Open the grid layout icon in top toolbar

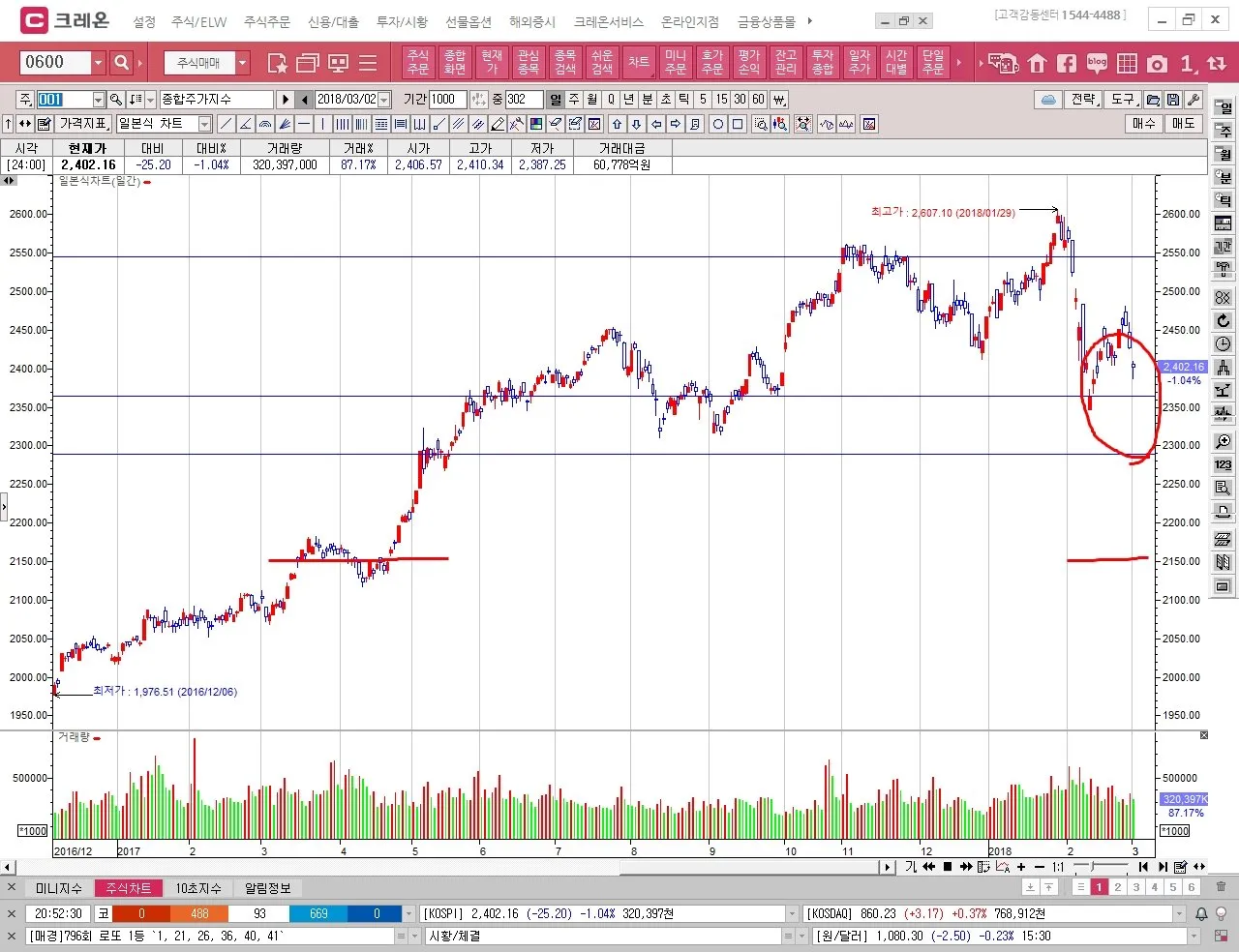tap(1127, 64)
